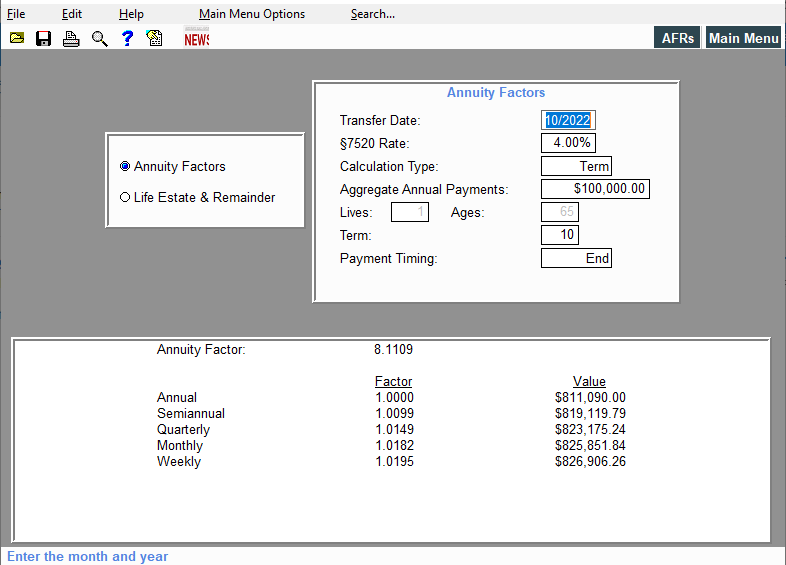Open the File menu

coord(16,14)
